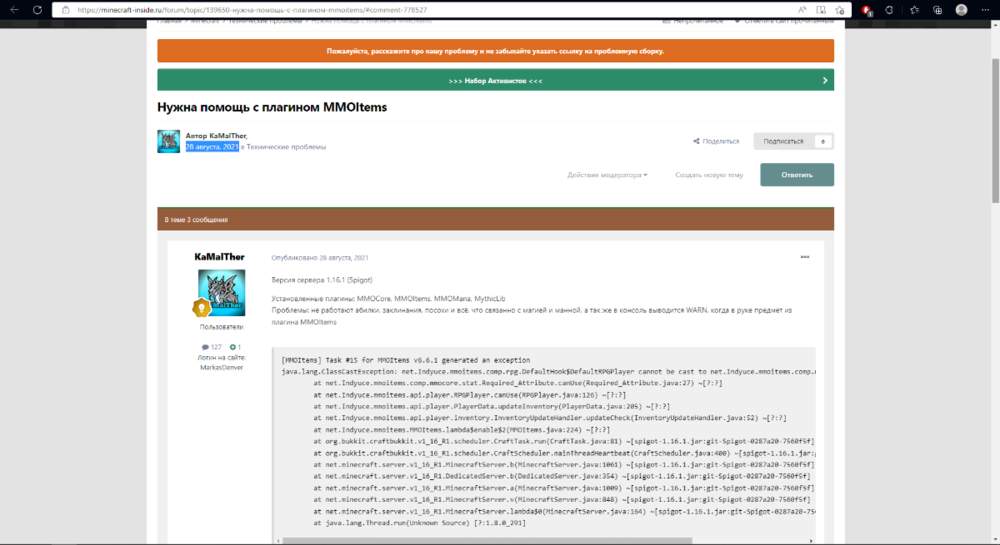Click the browser back arrow
1000x545 pixels.
tap(14, 10)
